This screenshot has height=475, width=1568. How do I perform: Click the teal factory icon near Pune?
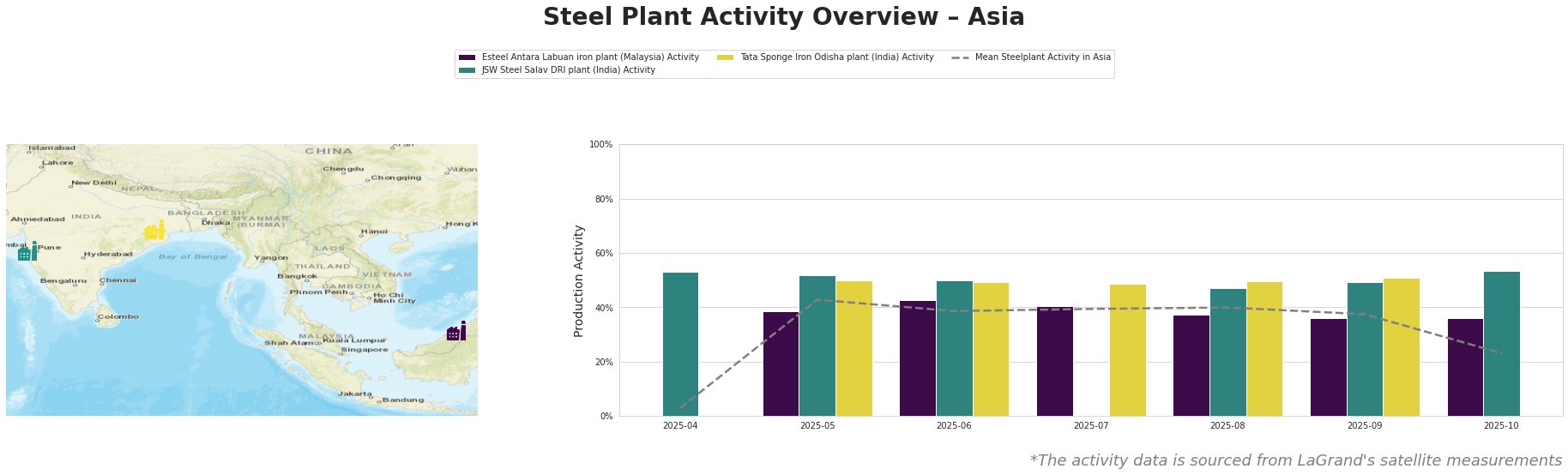(x=27, y=252)
